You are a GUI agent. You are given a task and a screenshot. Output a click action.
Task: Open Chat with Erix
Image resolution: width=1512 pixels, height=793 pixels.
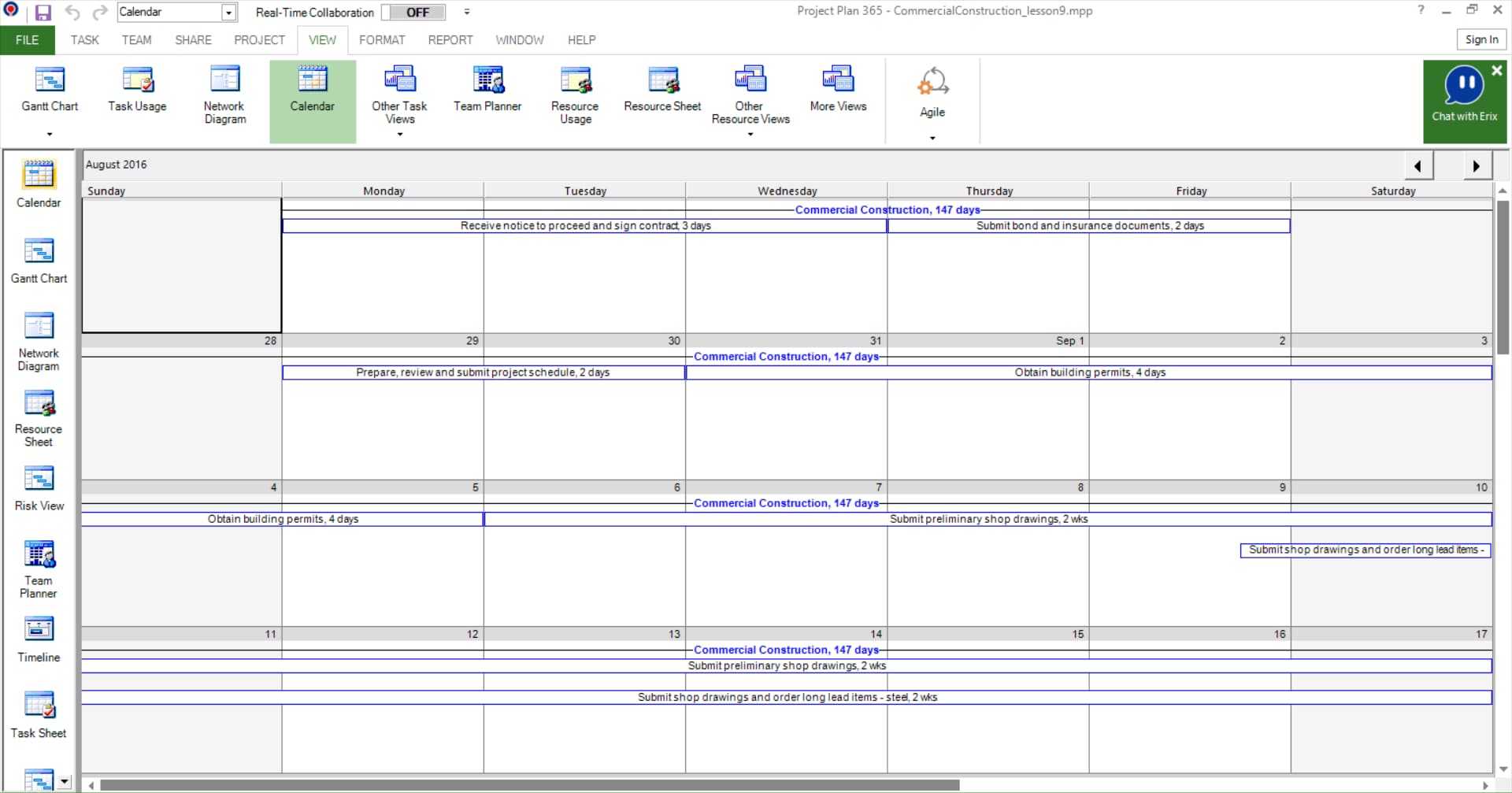point(1464,101)
